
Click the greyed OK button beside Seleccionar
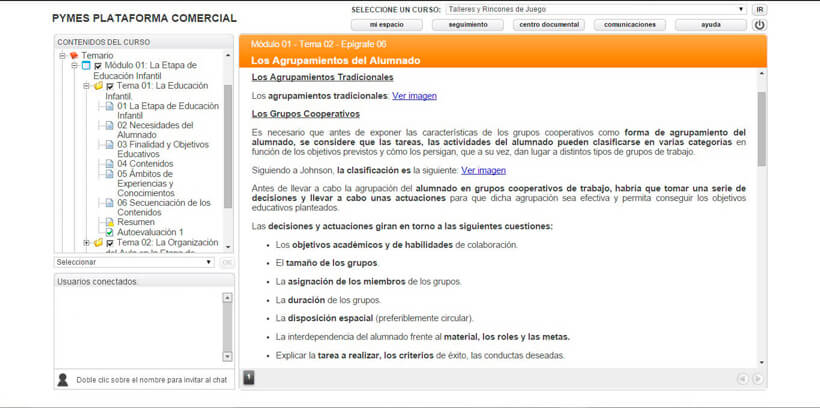click(x=226, y=262)
